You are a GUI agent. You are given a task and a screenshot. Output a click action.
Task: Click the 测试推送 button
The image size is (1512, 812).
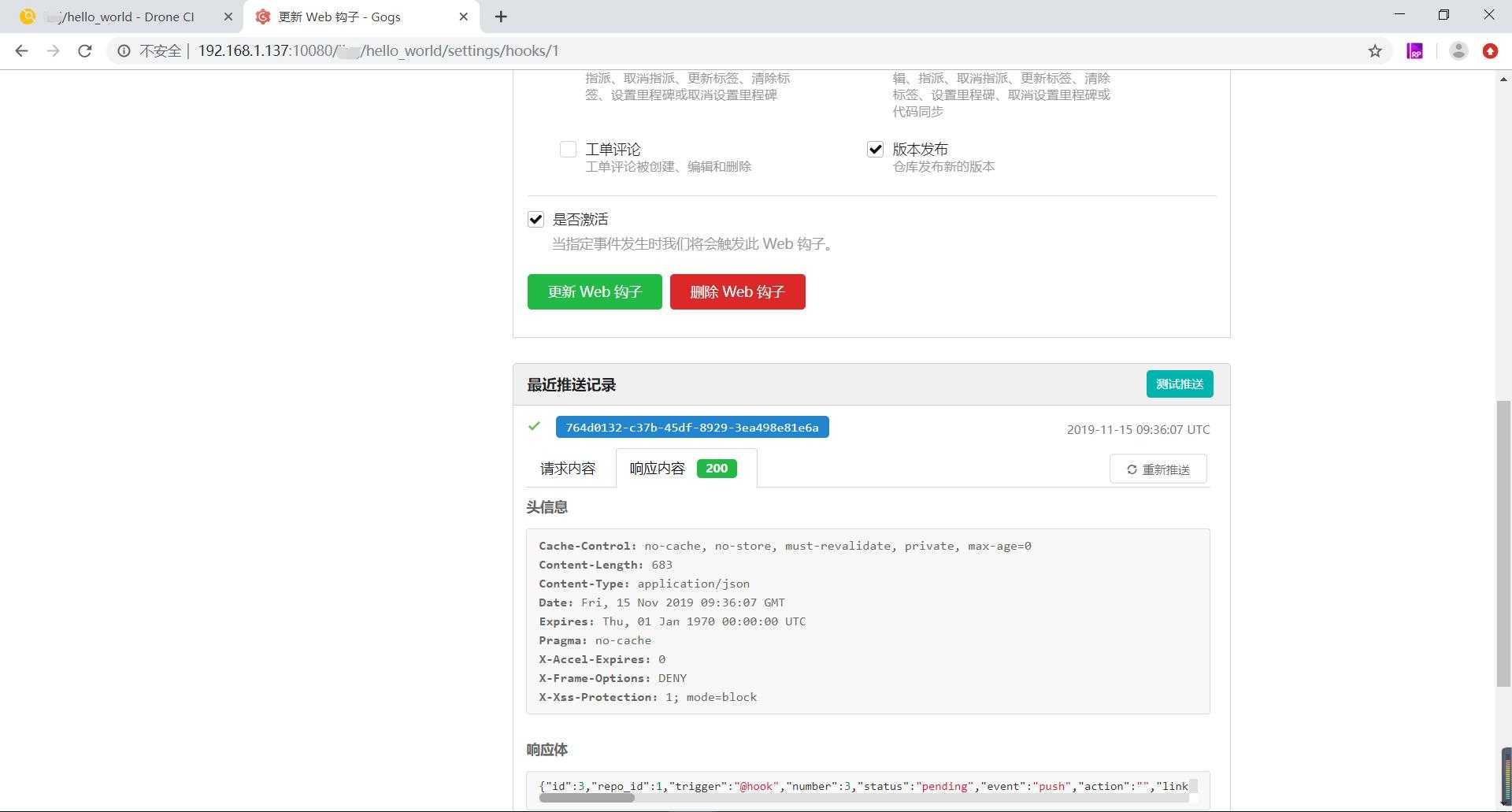tap(1179, 384)
